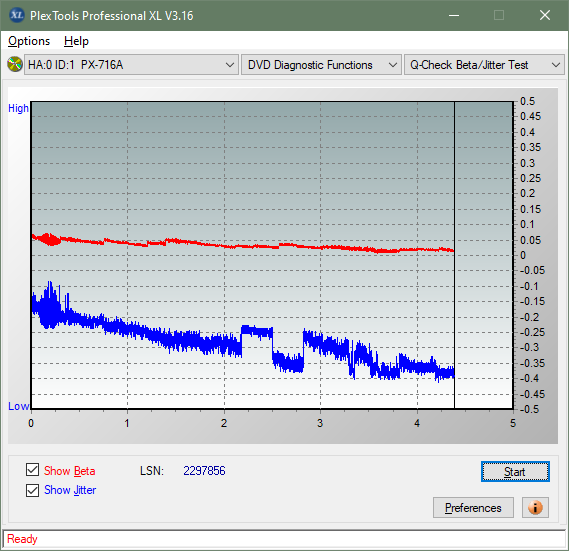Click the vertical end marker line in graph
This screenshot has height=551, width=569.
[x=454, y=255]
